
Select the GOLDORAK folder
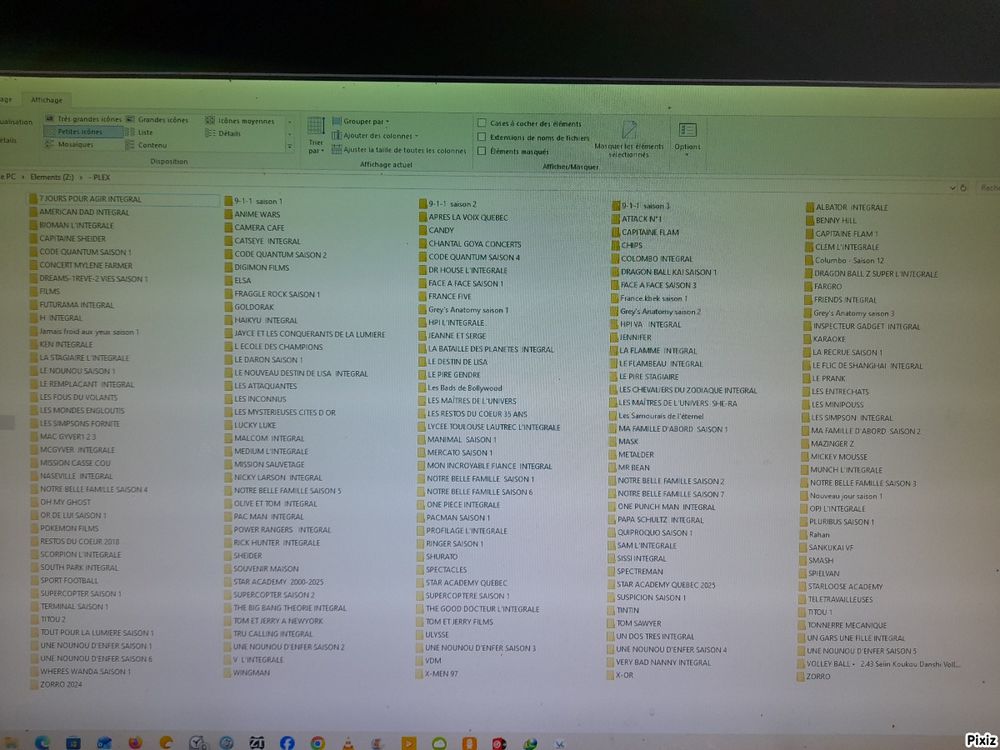point(254,307)
